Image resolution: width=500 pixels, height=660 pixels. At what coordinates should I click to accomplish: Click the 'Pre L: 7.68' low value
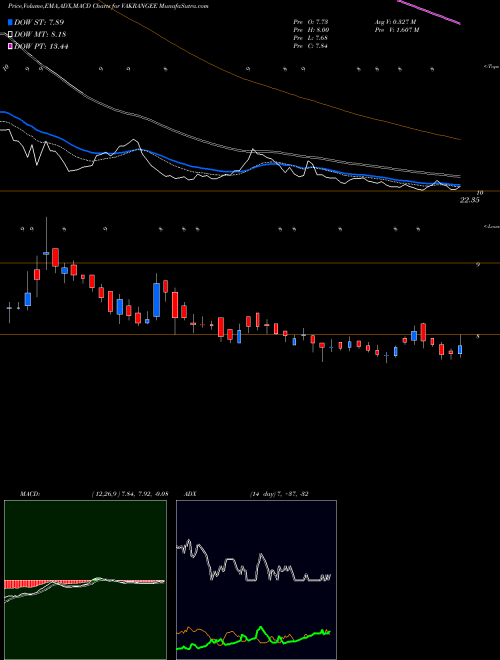point(311,38)
